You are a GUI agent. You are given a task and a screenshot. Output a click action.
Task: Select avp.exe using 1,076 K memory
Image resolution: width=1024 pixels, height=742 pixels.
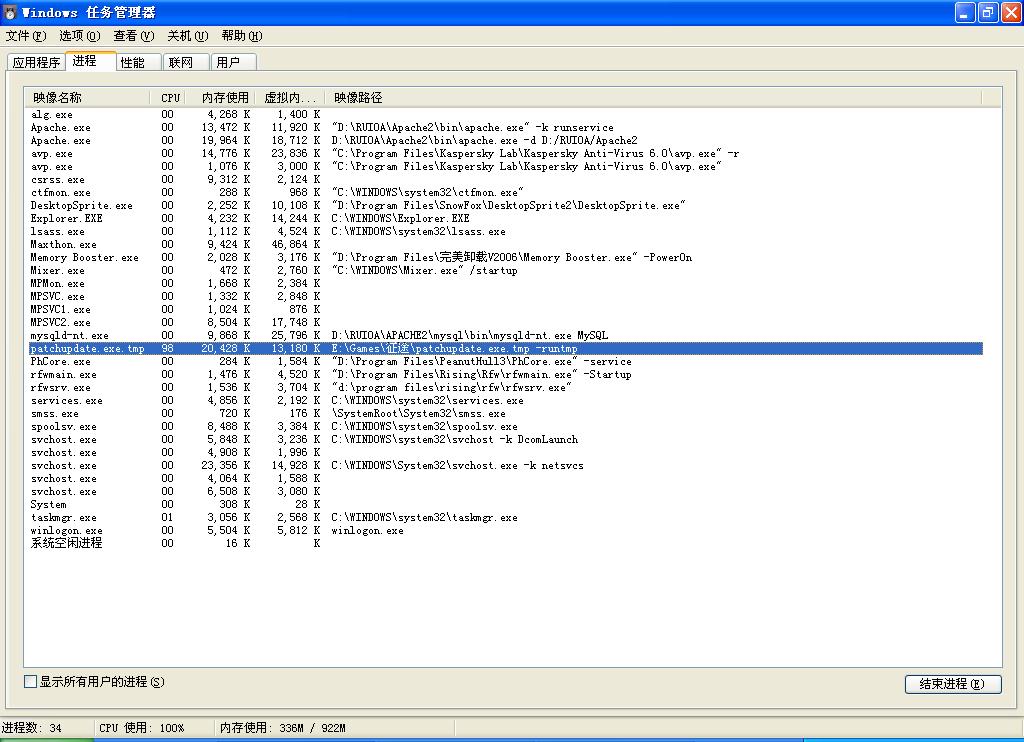(506, 167)
